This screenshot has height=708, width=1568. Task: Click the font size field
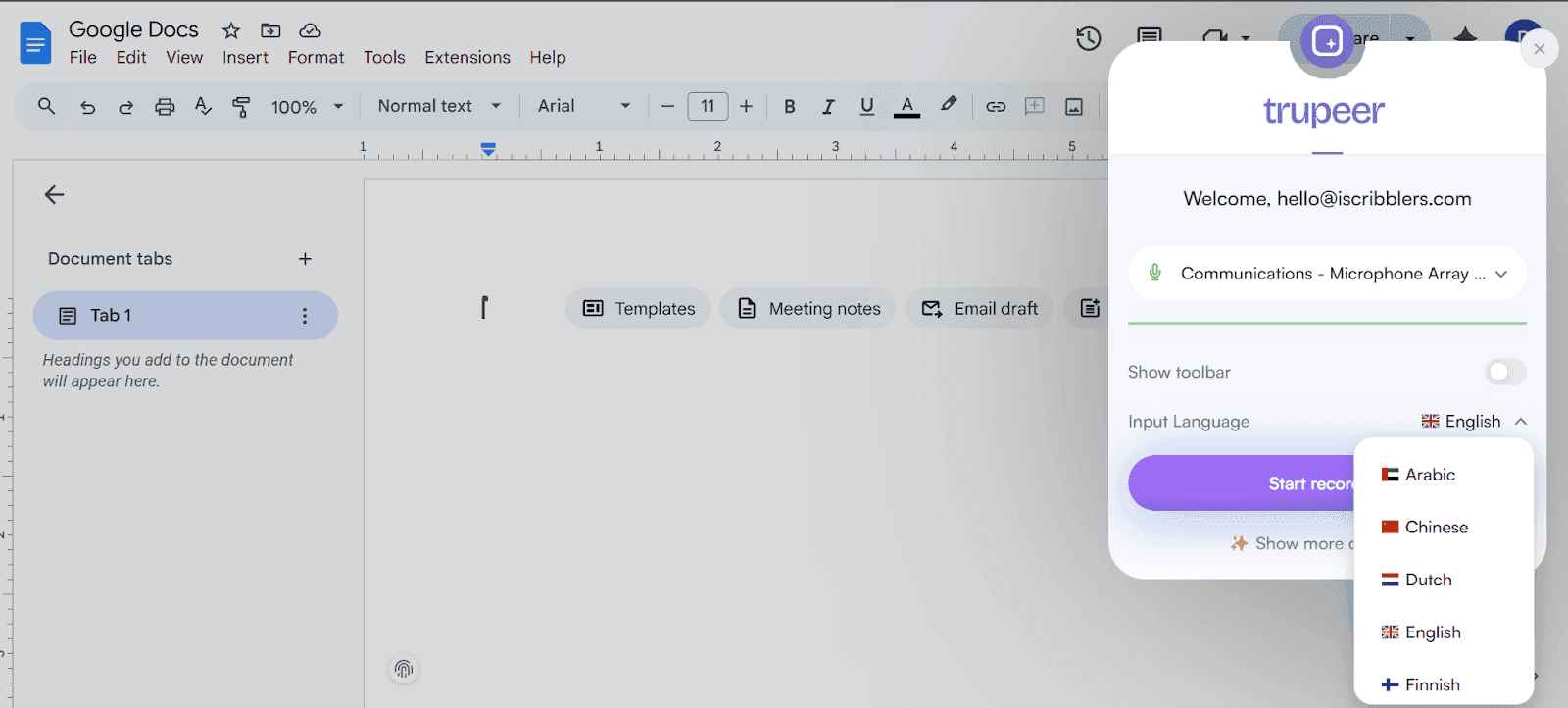coord(708,106)
